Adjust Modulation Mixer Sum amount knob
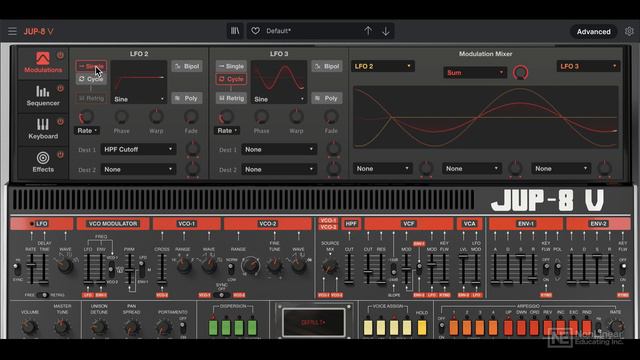This screenshot has height=360, width=640. (520, 73)
